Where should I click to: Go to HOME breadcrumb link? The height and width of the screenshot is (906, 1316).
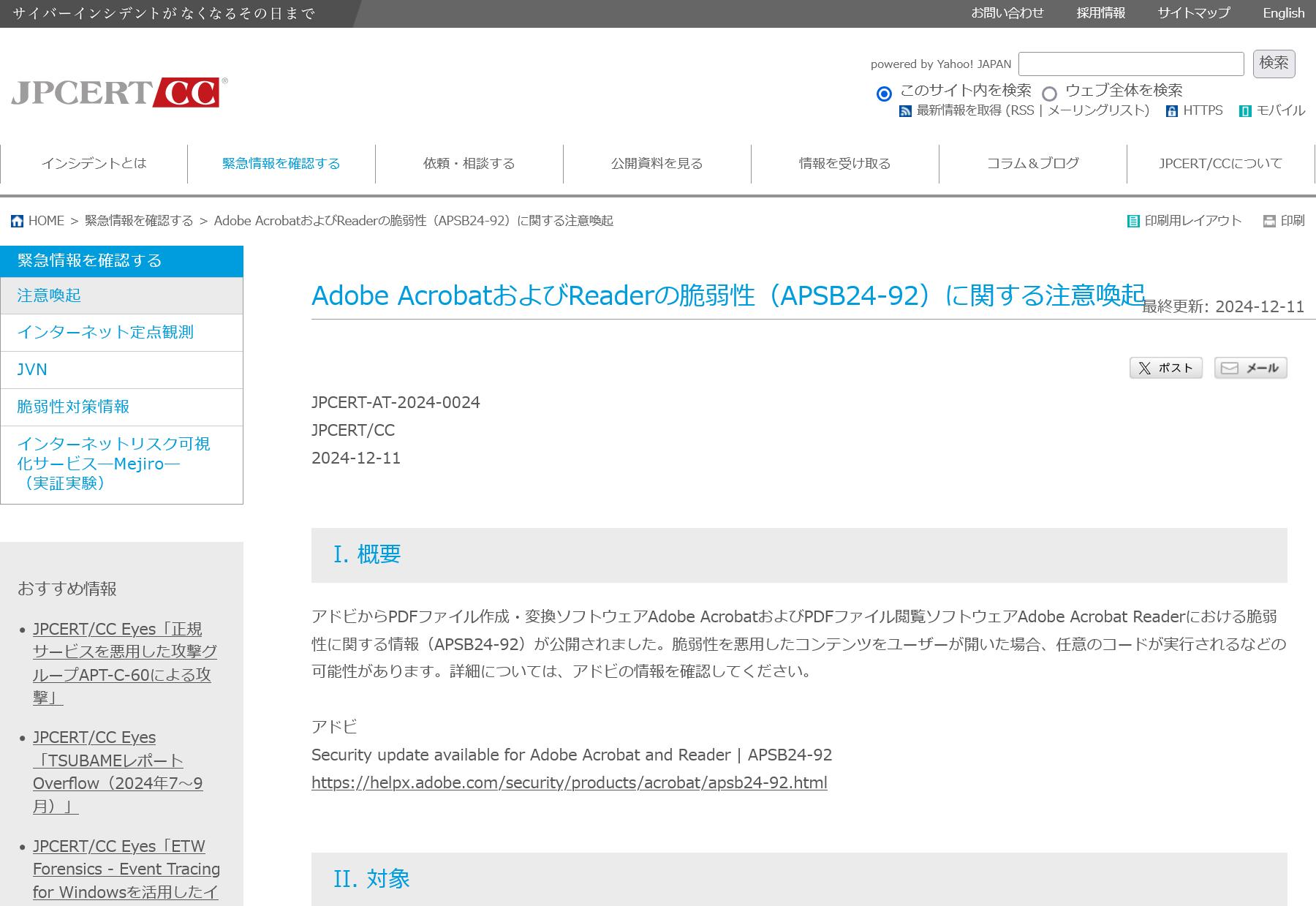46,221
